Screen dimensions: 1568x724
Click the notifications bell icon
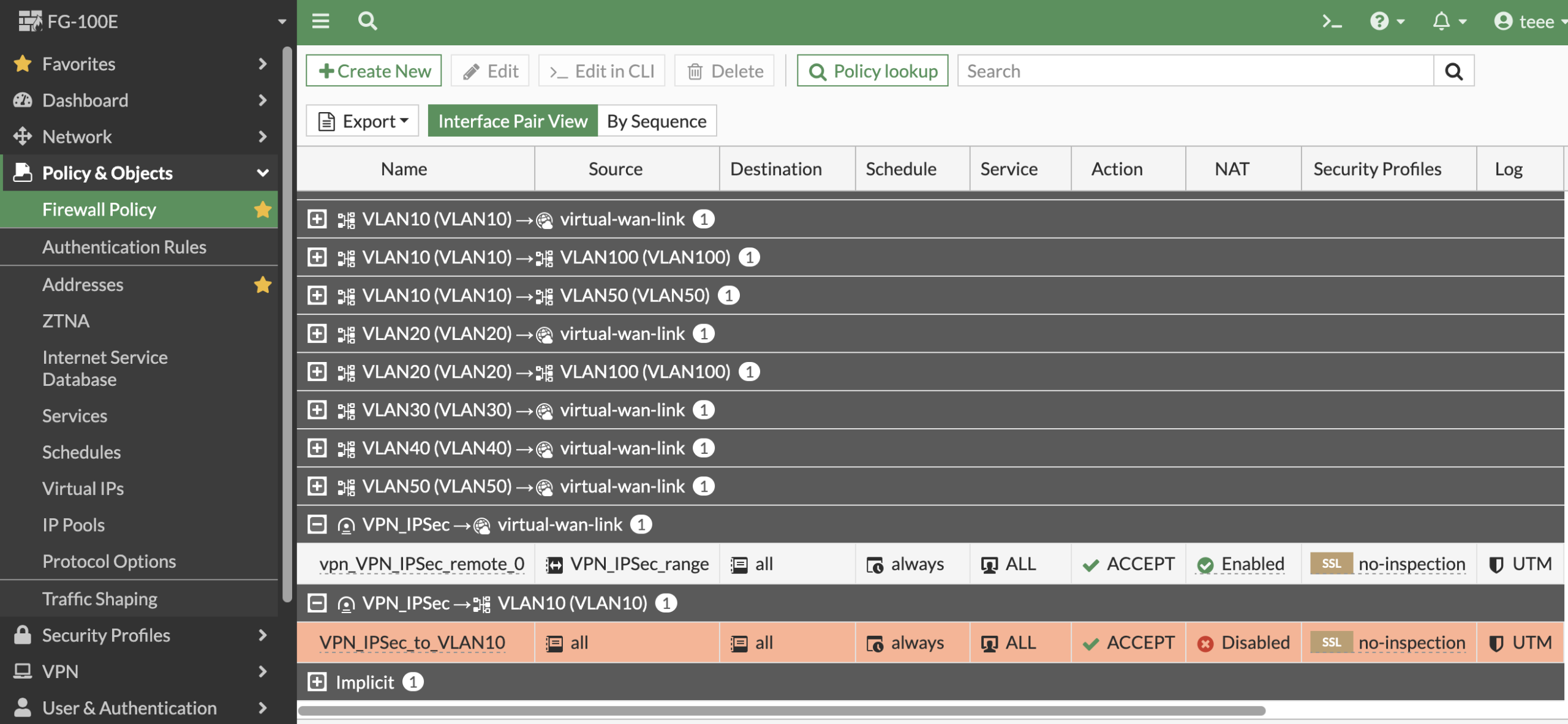[x=1441, y=22]
